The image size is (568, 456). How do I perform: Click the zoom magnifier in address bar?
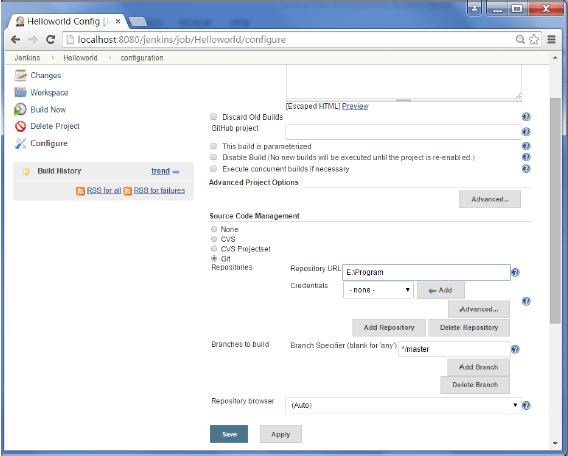click(520, 39)
